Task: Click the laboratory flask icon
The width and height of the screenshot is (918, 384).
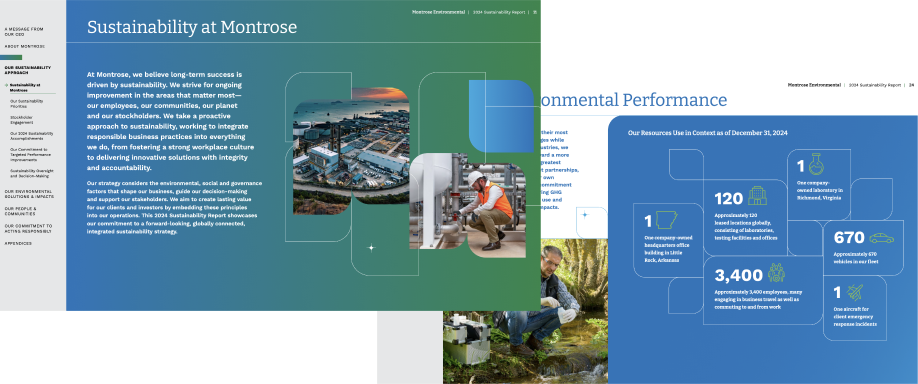Action: click(816, 164)
